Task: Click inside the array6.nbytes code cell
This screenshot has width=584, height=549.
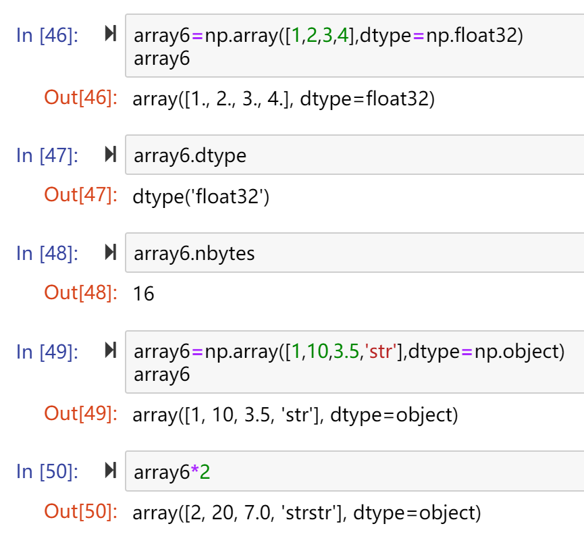Action: point(355,253)
